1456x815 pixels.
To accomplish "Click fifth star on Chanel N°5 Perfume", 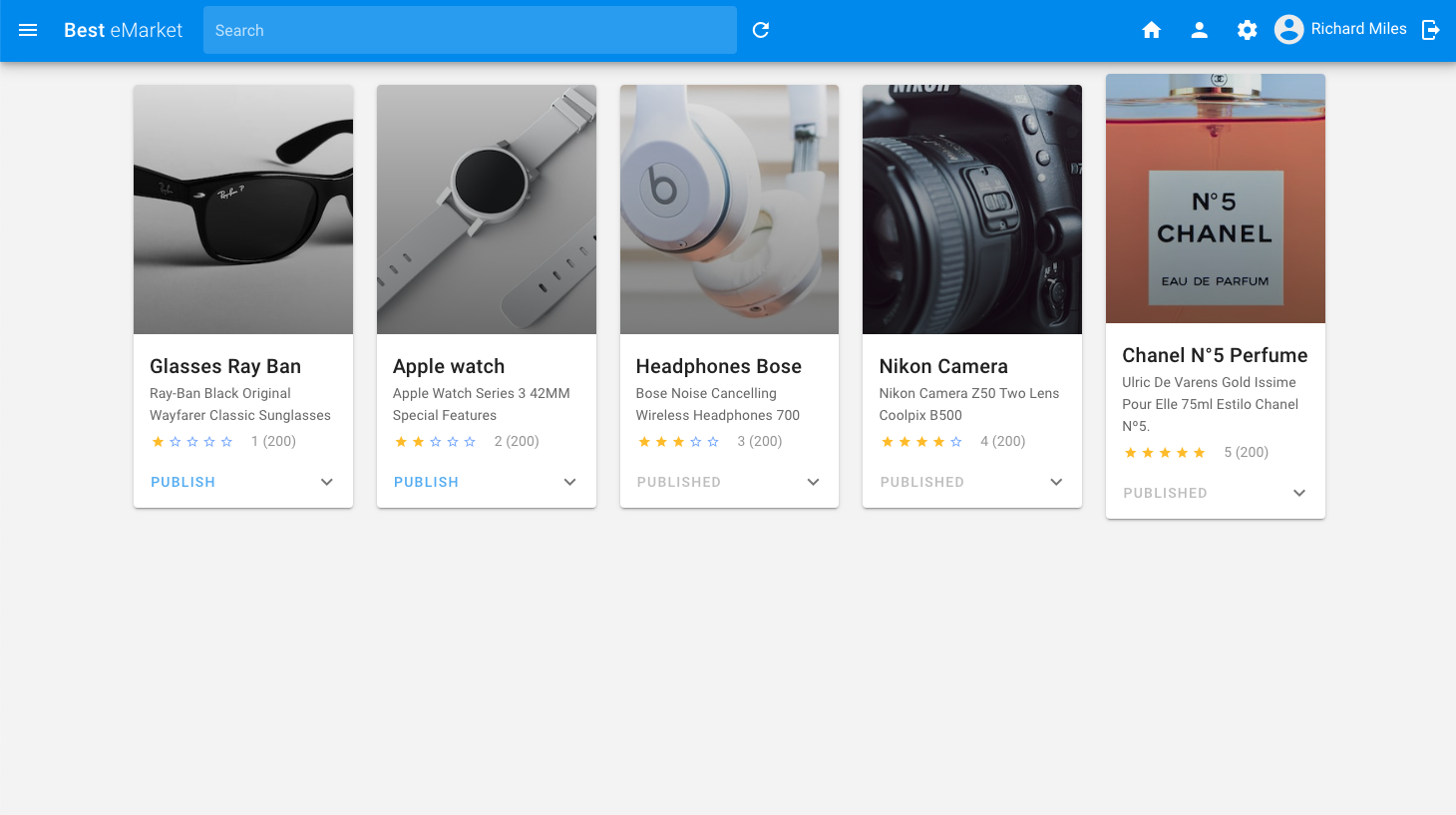I will [x=1199, y=452].
